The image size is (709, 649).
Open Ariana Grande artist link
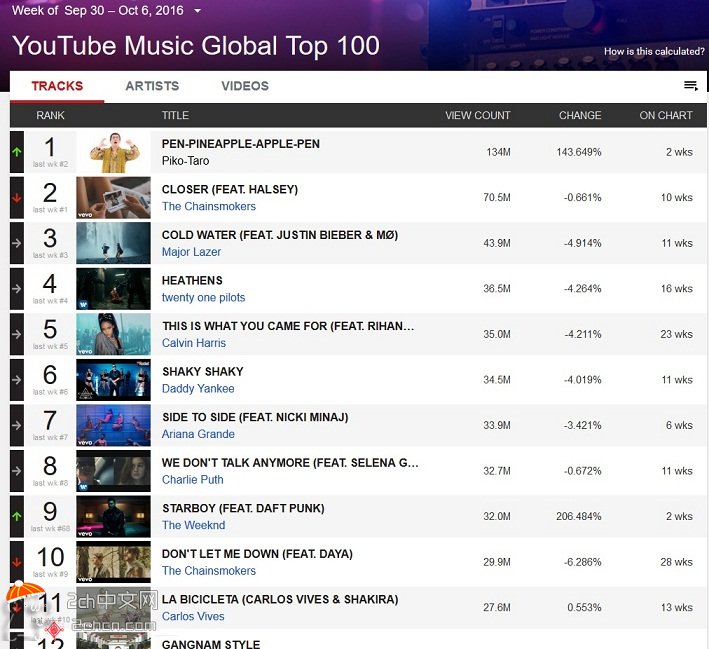198,434
